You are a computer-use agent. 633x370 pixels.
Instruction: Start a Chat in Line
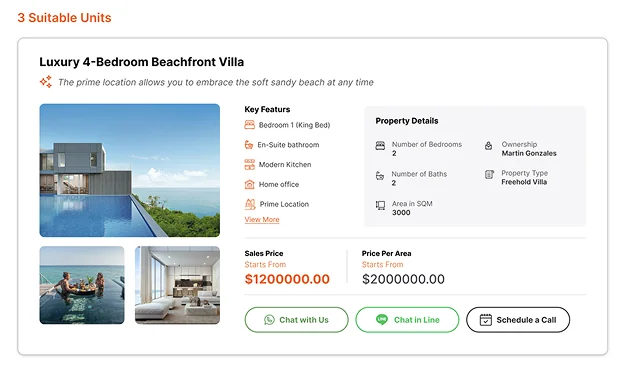[x=407, y=320]
